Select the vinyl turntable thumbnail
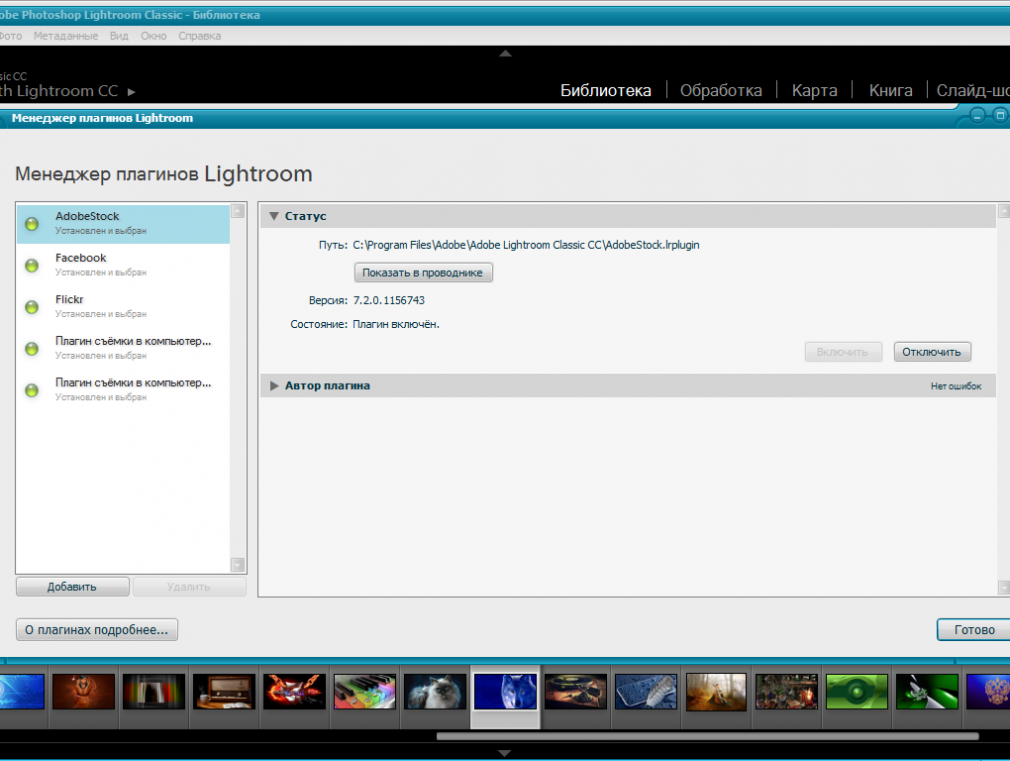This screenshot has width=1010, height=761. (576, 692)
